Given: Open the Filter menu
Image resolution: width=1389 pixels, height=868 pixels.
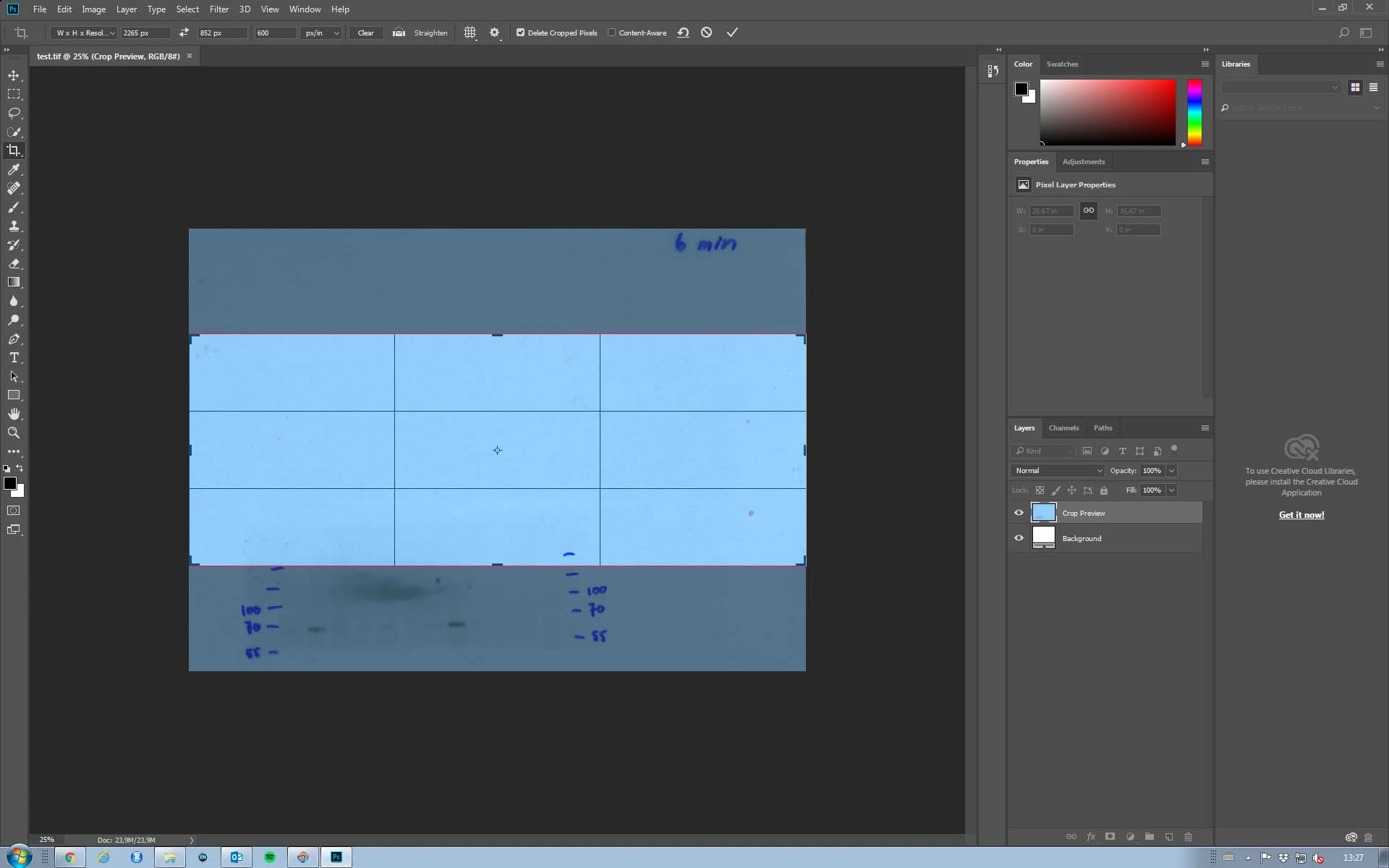Looking at the screenshot, I should 218,9.
